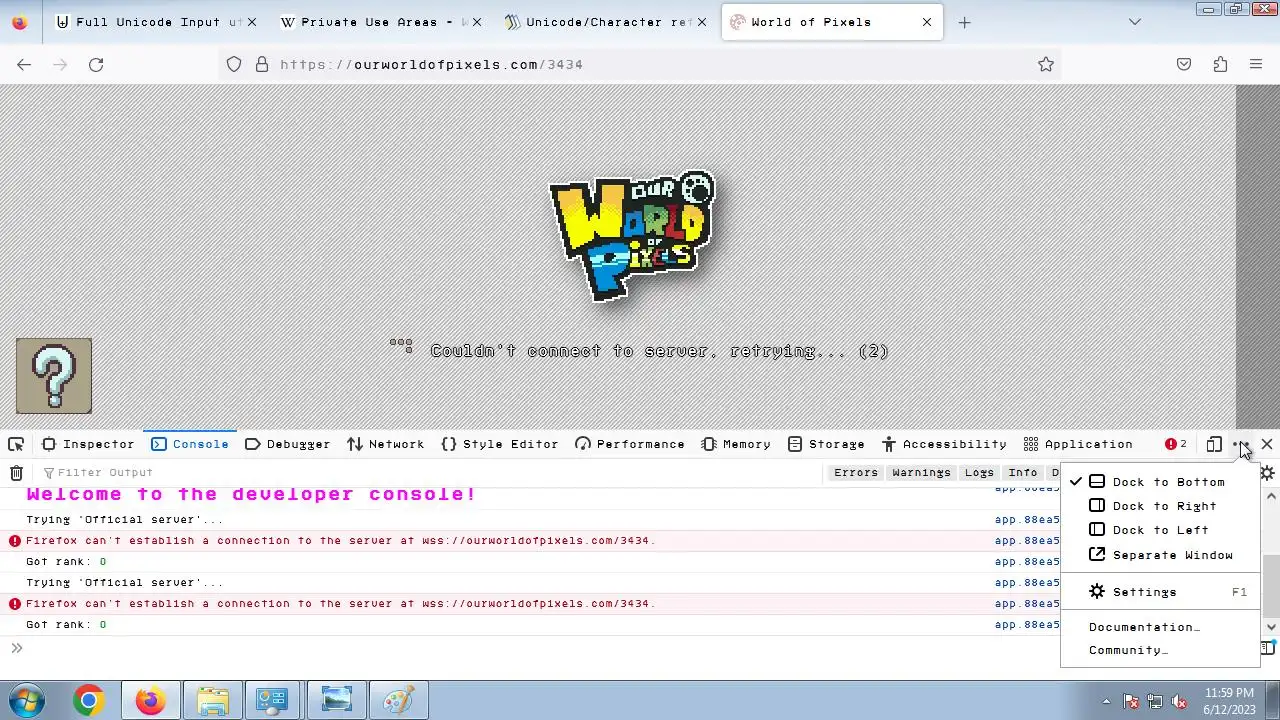This screenshot has width=1280, height=720.
Task: Open Windows Start menu
Action: [x=27, y=701]
